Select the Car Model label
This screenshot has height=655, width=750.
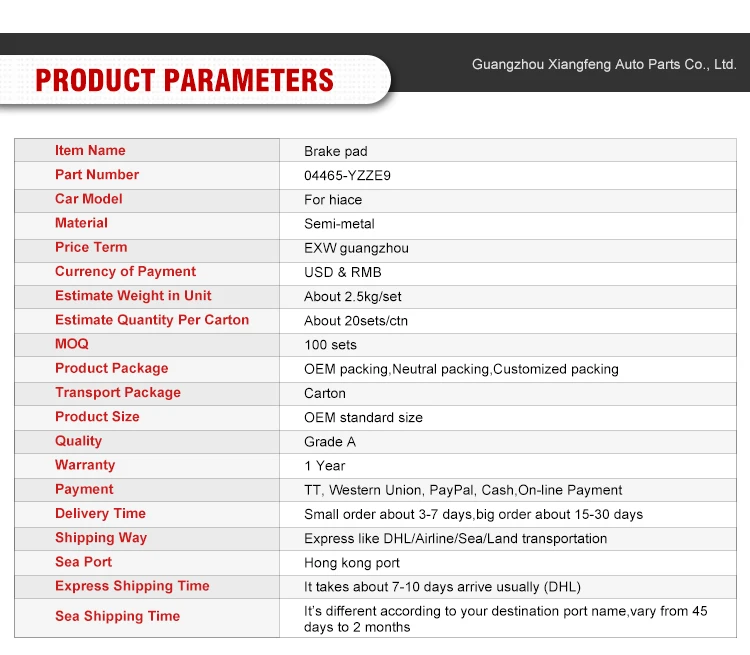89,199
